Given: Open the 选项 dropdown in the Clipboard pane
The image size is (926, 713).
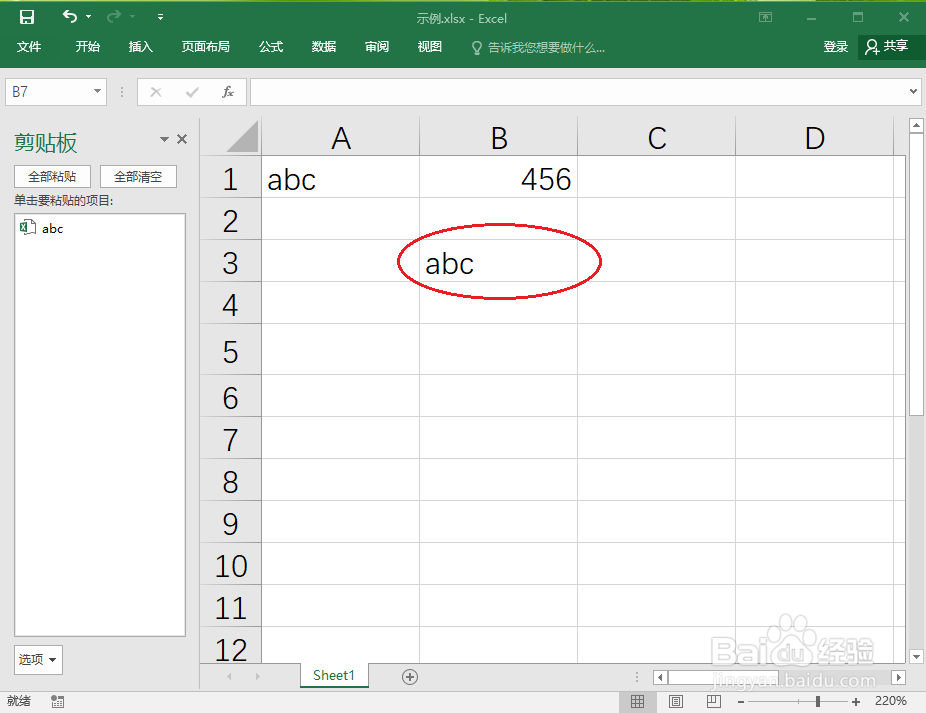Looking at the screenshot, I should (x=37, y=660).
